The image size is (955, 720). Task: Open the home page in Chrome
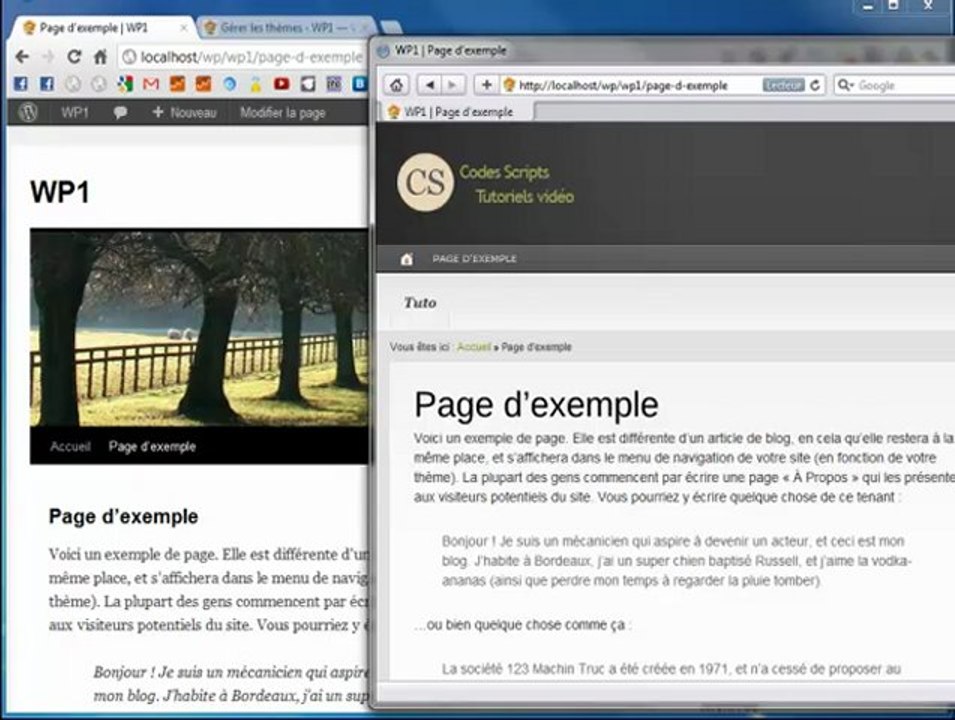click(x=100, y=57)
